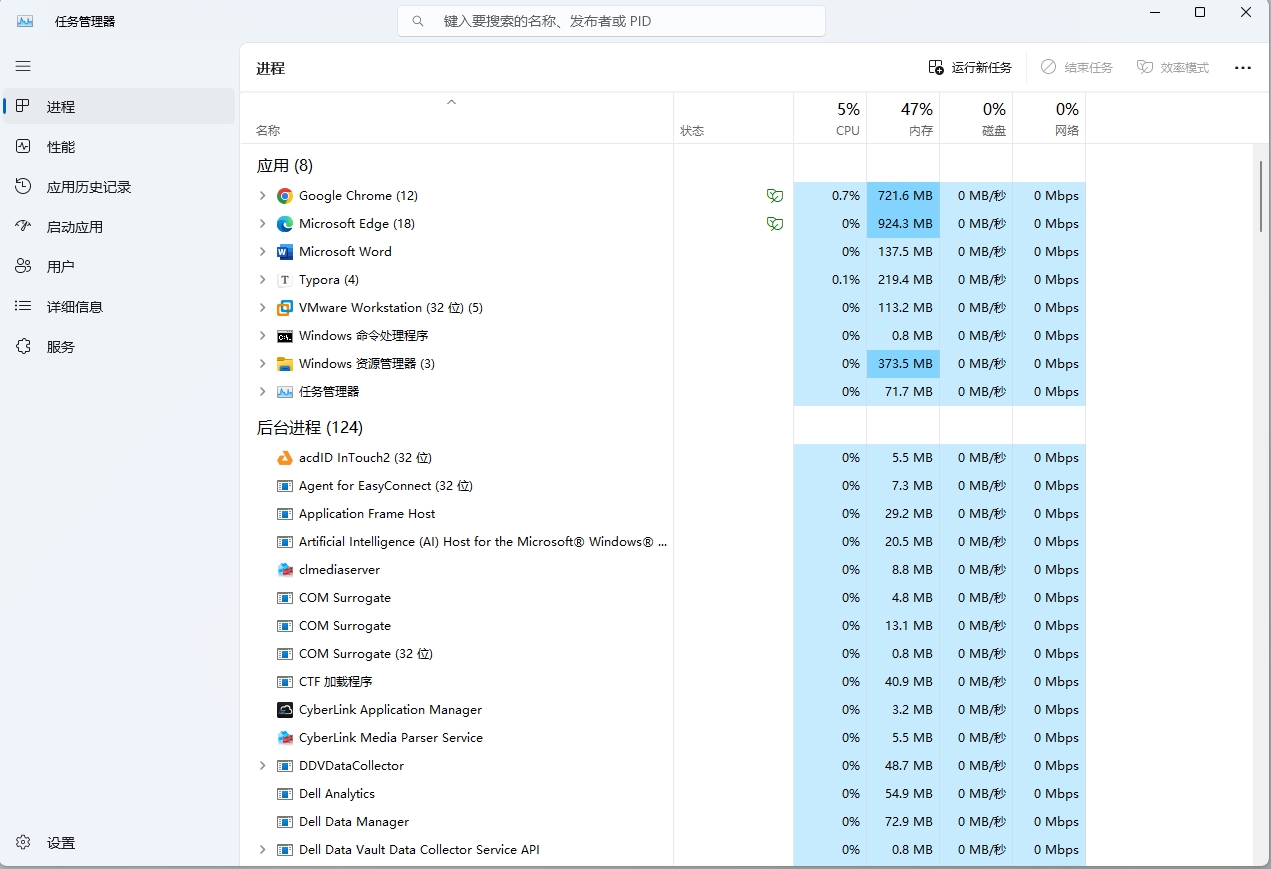Switch to the 用户 tab
The height and width of the screenshot is (869, 1271).
click(120, 267)
